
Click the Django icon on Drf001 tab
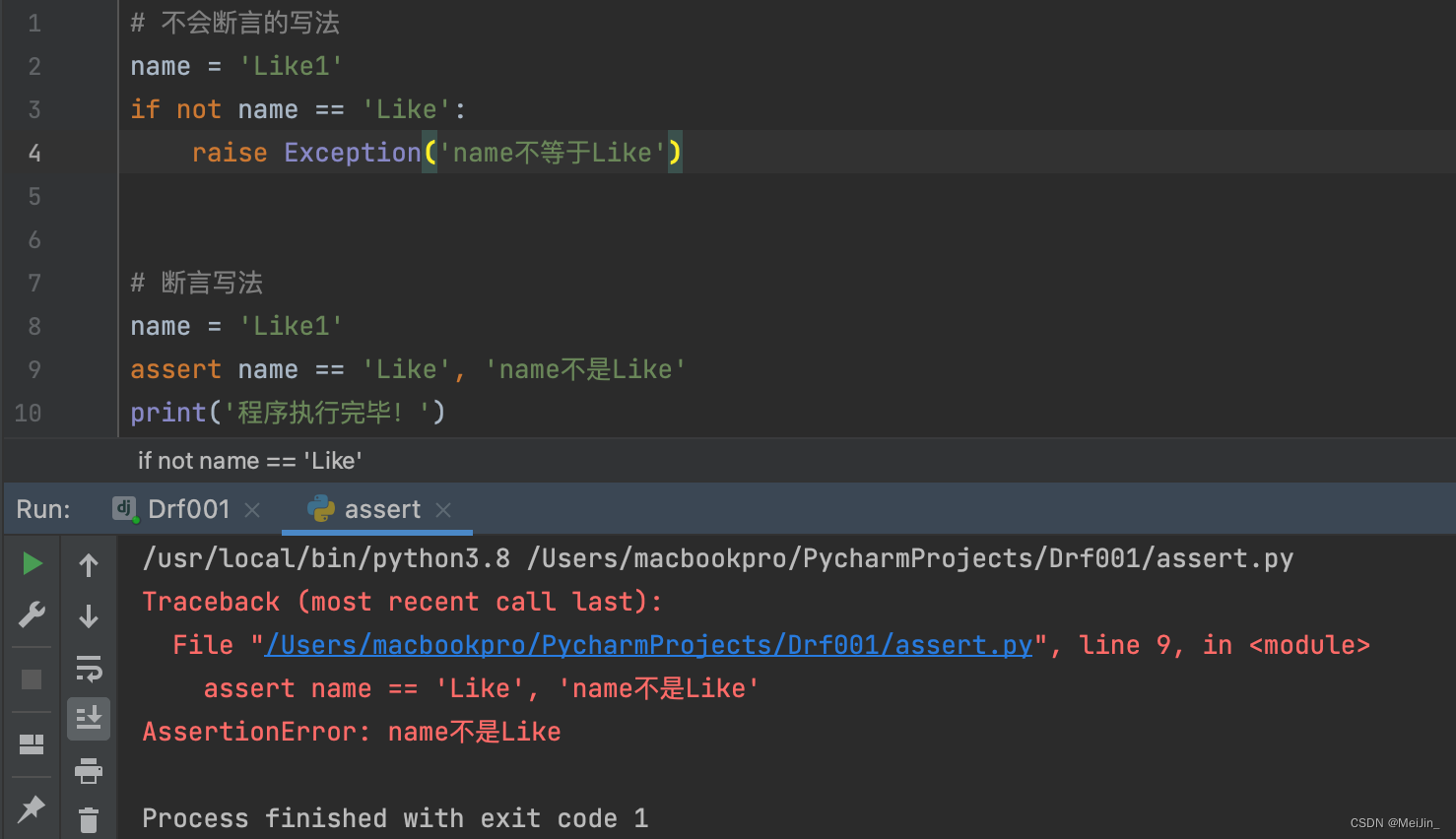124,509
